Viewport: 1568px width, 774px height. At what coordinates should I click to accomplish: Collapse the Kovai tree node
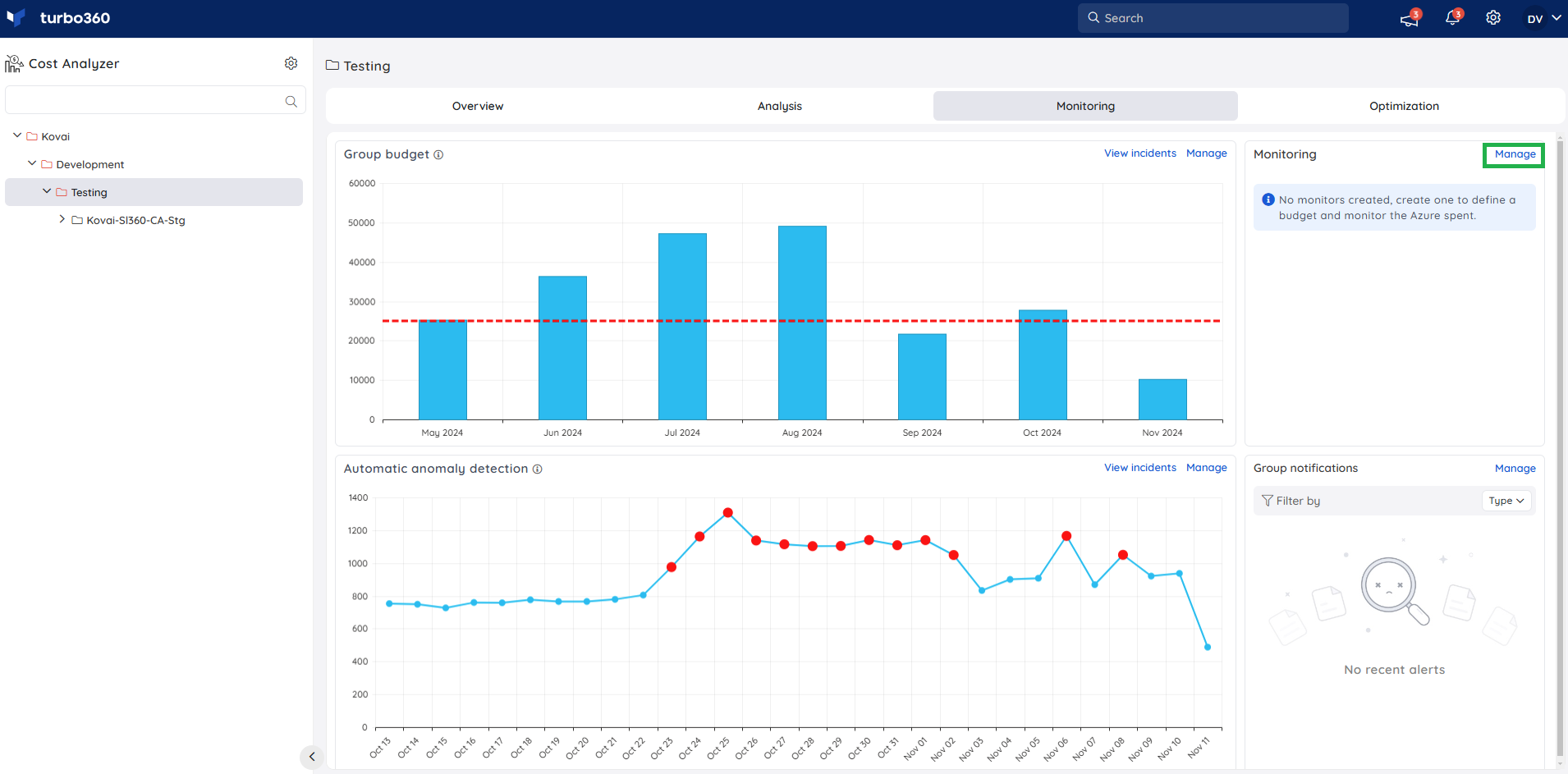click(17, 135)
